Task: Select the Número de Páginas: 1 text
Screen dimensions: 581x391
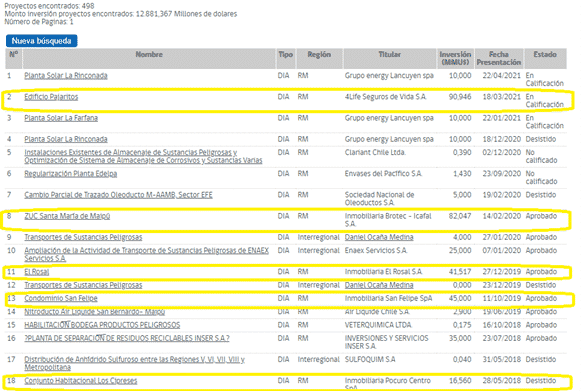Action: coord(39,22)
